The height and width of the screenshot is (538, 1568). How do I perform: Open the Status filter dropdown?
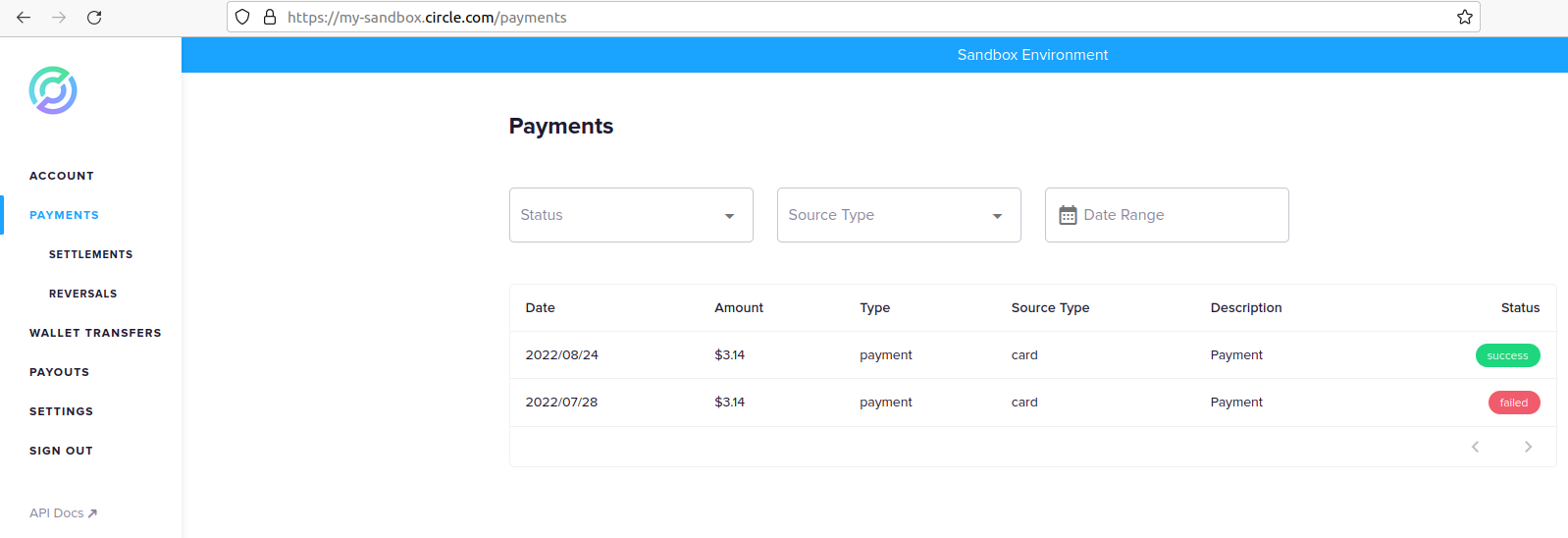(x=631, y=215)
